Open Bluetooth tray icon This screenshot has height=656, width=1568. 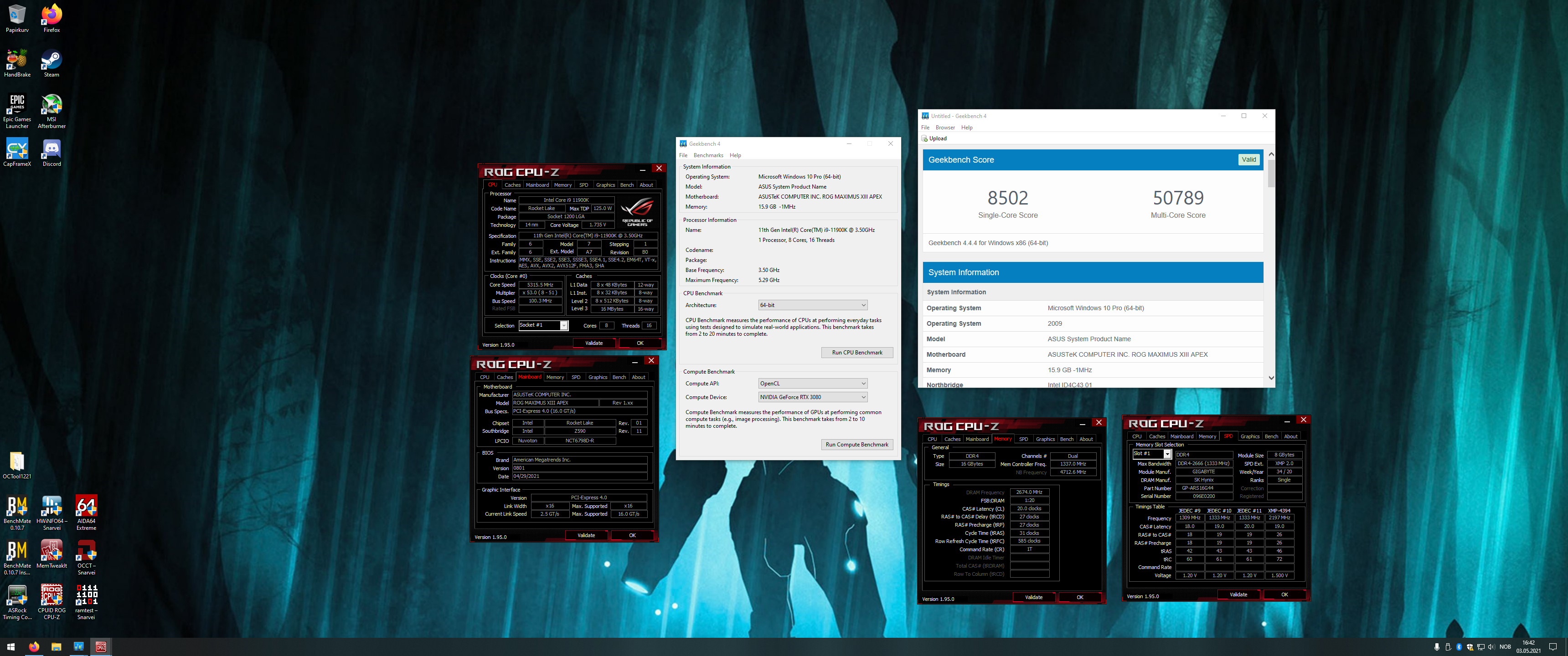(x=1459, y=647)
